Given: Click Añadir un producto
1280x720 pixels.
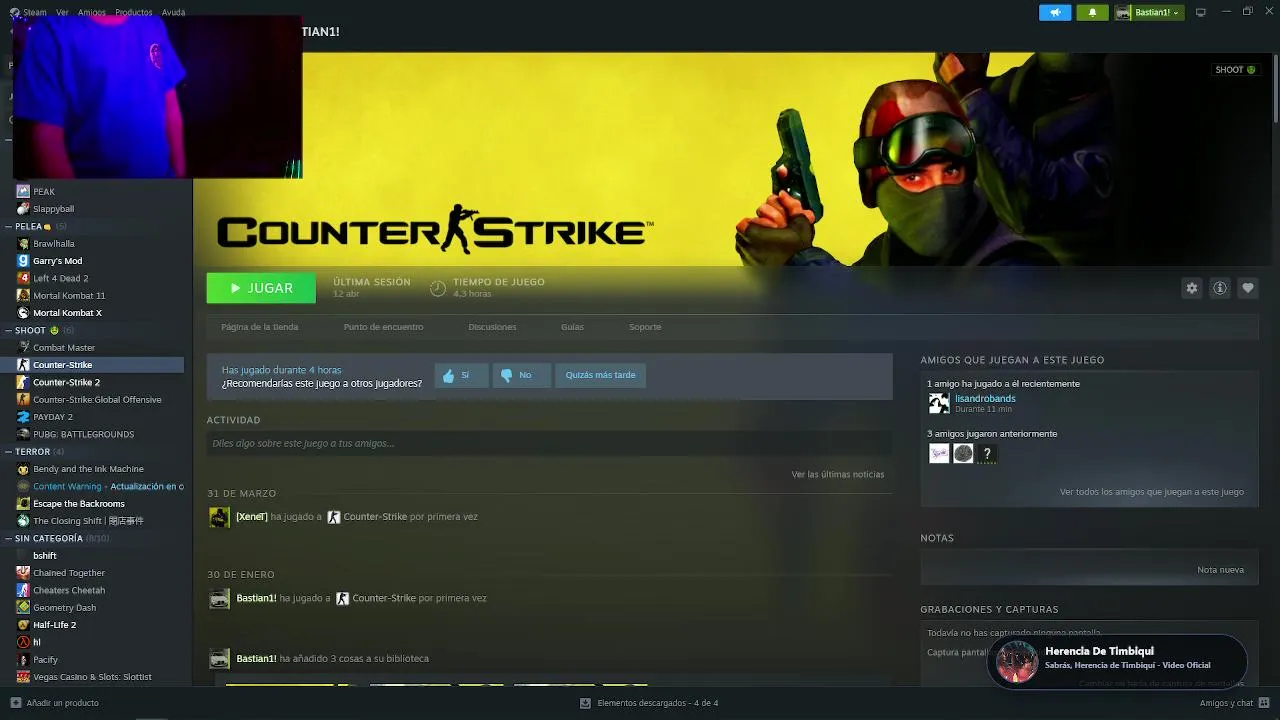Looking at the screenshot, I should point(54,703).
